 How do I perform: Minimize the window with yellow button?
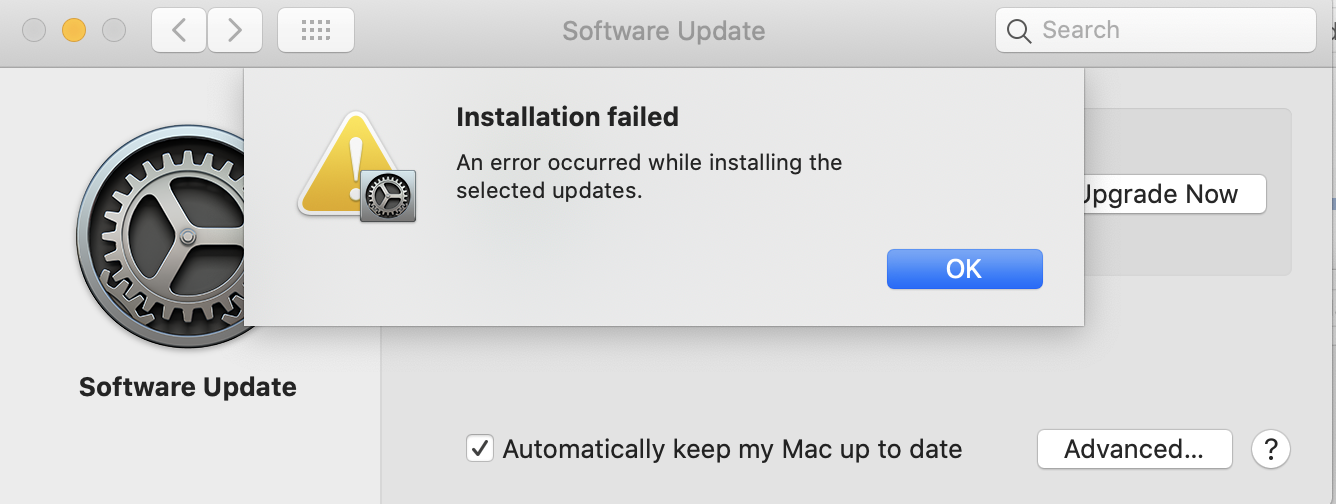point(74,31)
